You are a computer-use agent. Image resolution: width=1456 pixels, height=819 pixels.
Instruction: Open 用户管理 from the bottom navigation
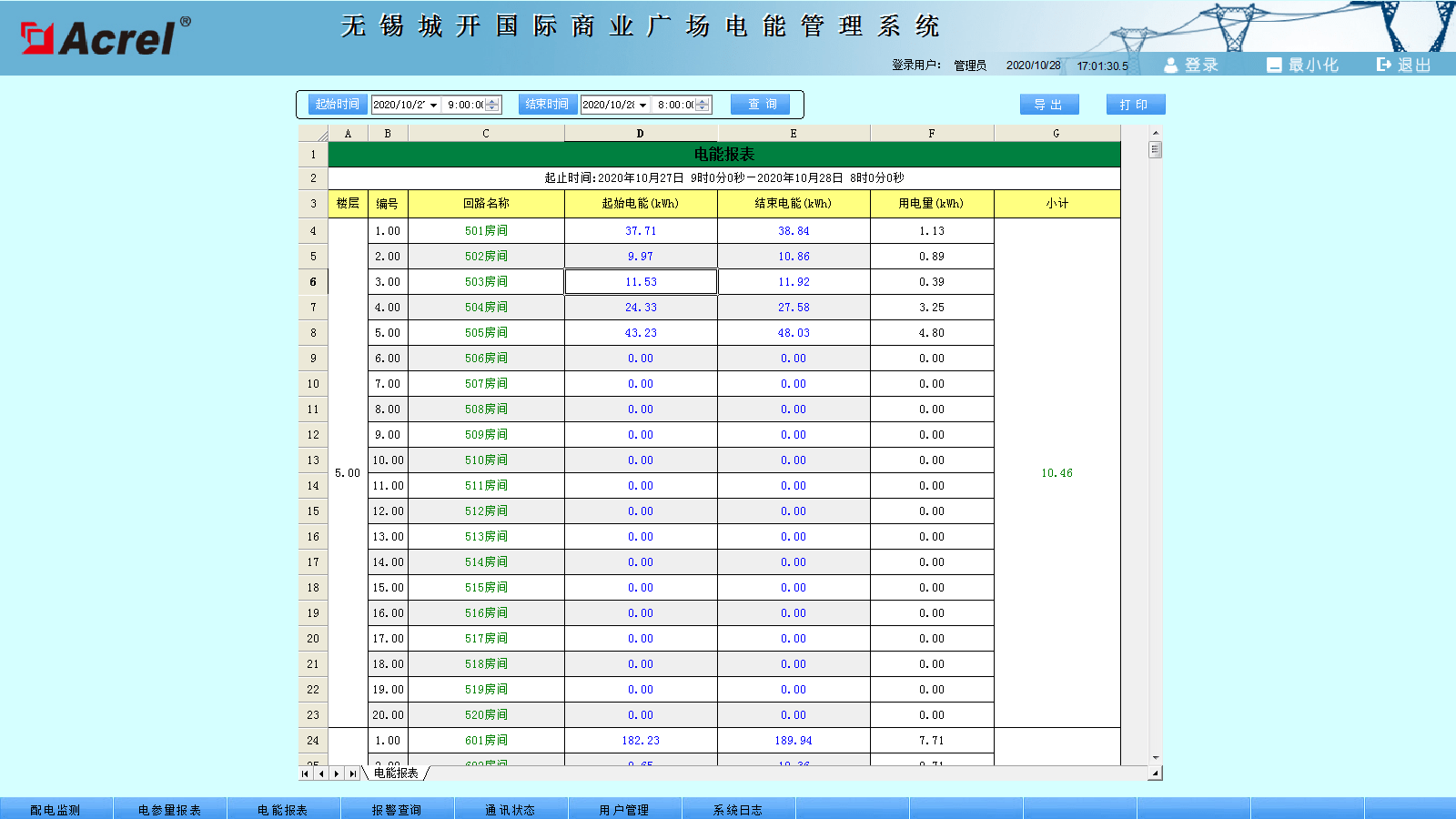625,808
